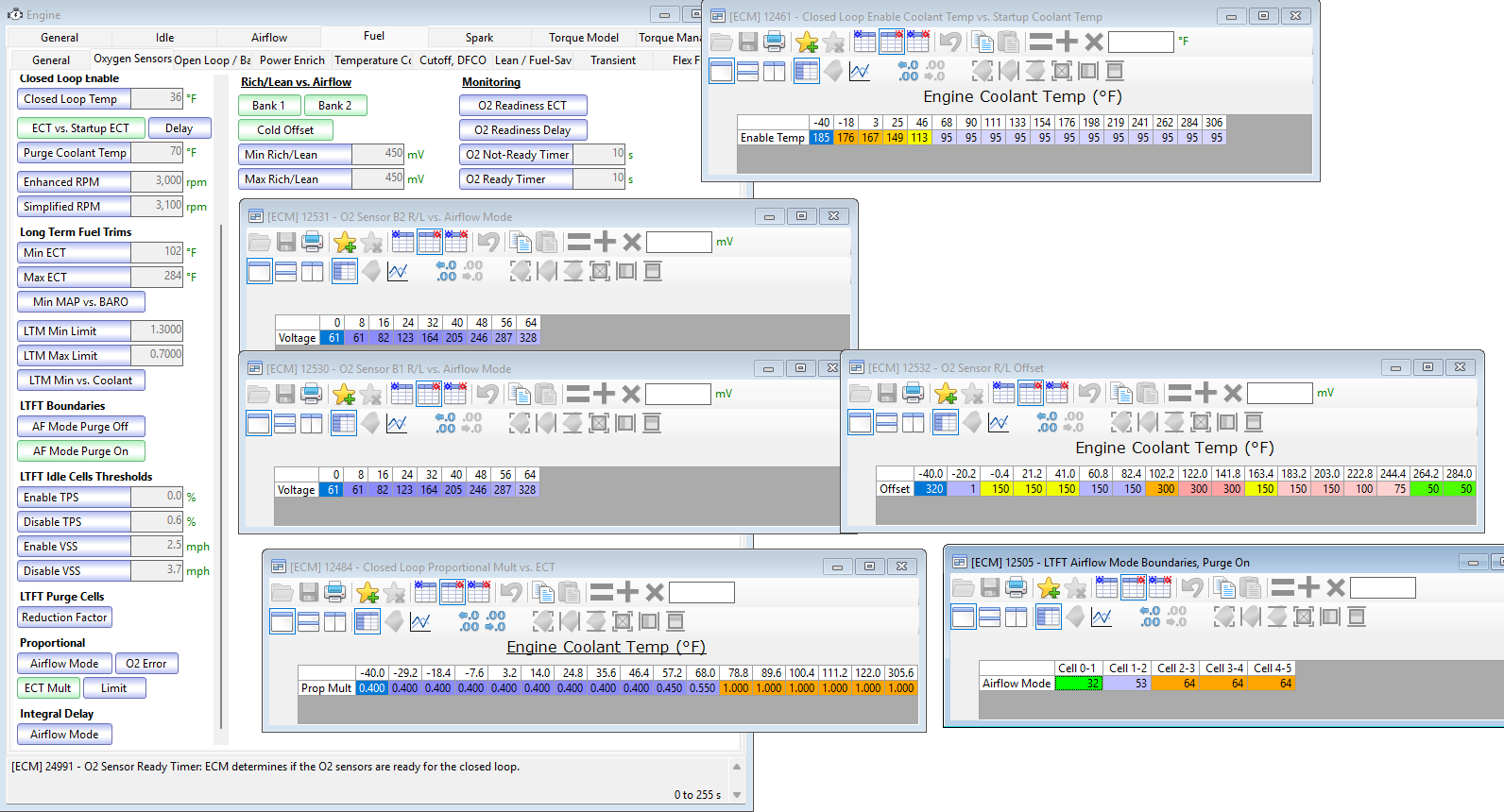1504x812 pixels.
Task: Toggle the table view button in the LTFT Airflow Mode Boundaries window
Action: coord(1049,617)
